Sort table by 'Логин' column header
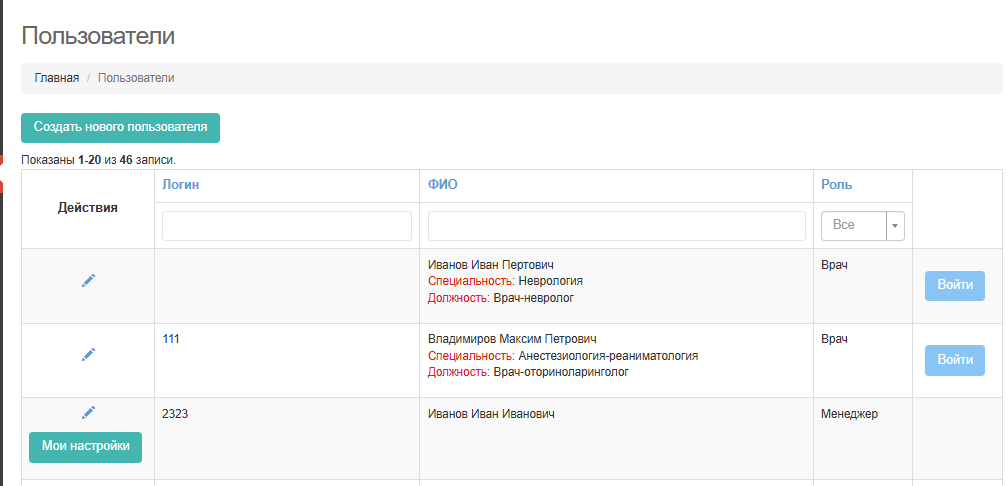The width and height of the screenshot is (1008, 486). tap(179, 185)
